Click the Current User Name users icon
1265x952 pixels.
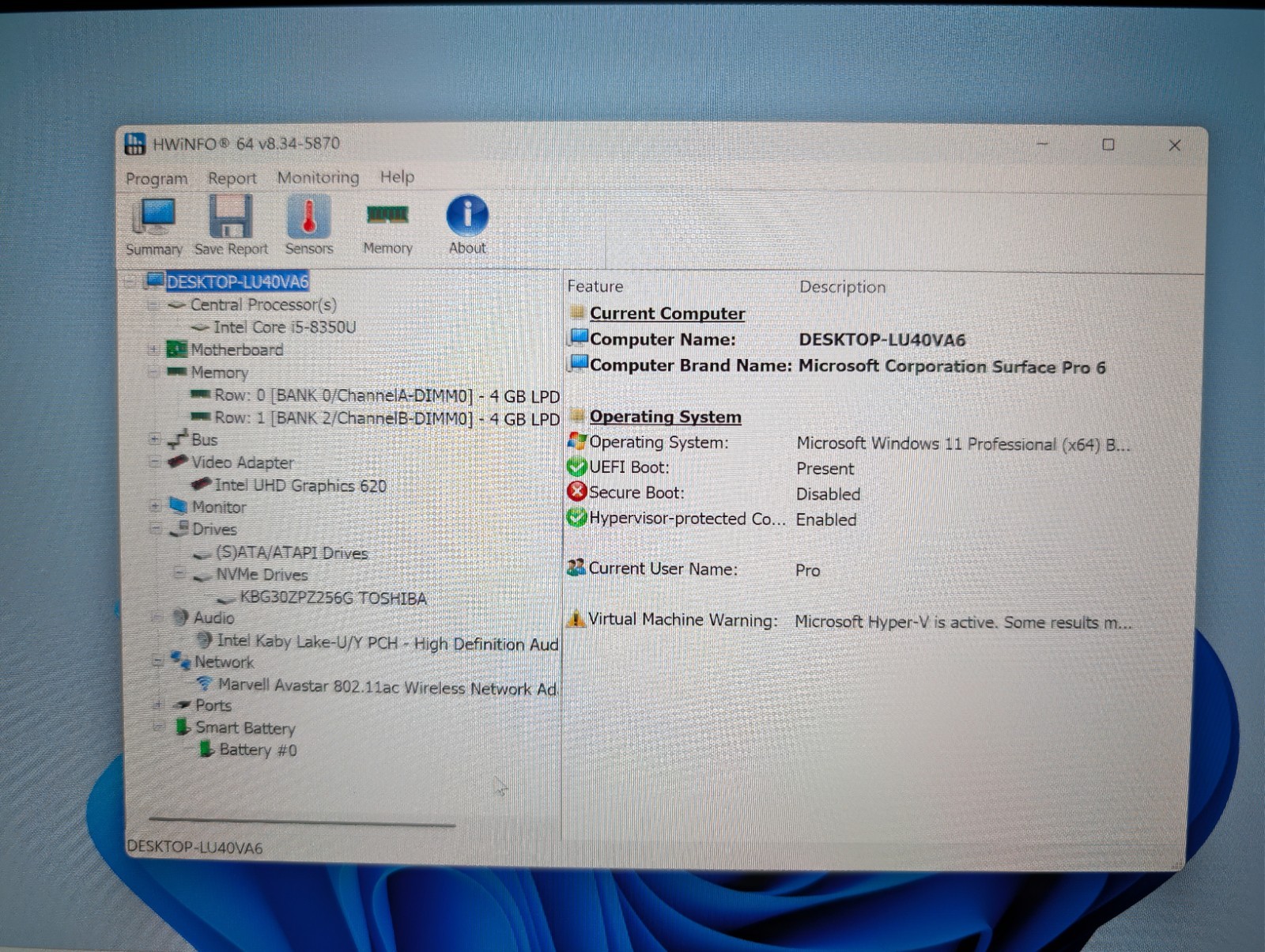coord(576,568)
